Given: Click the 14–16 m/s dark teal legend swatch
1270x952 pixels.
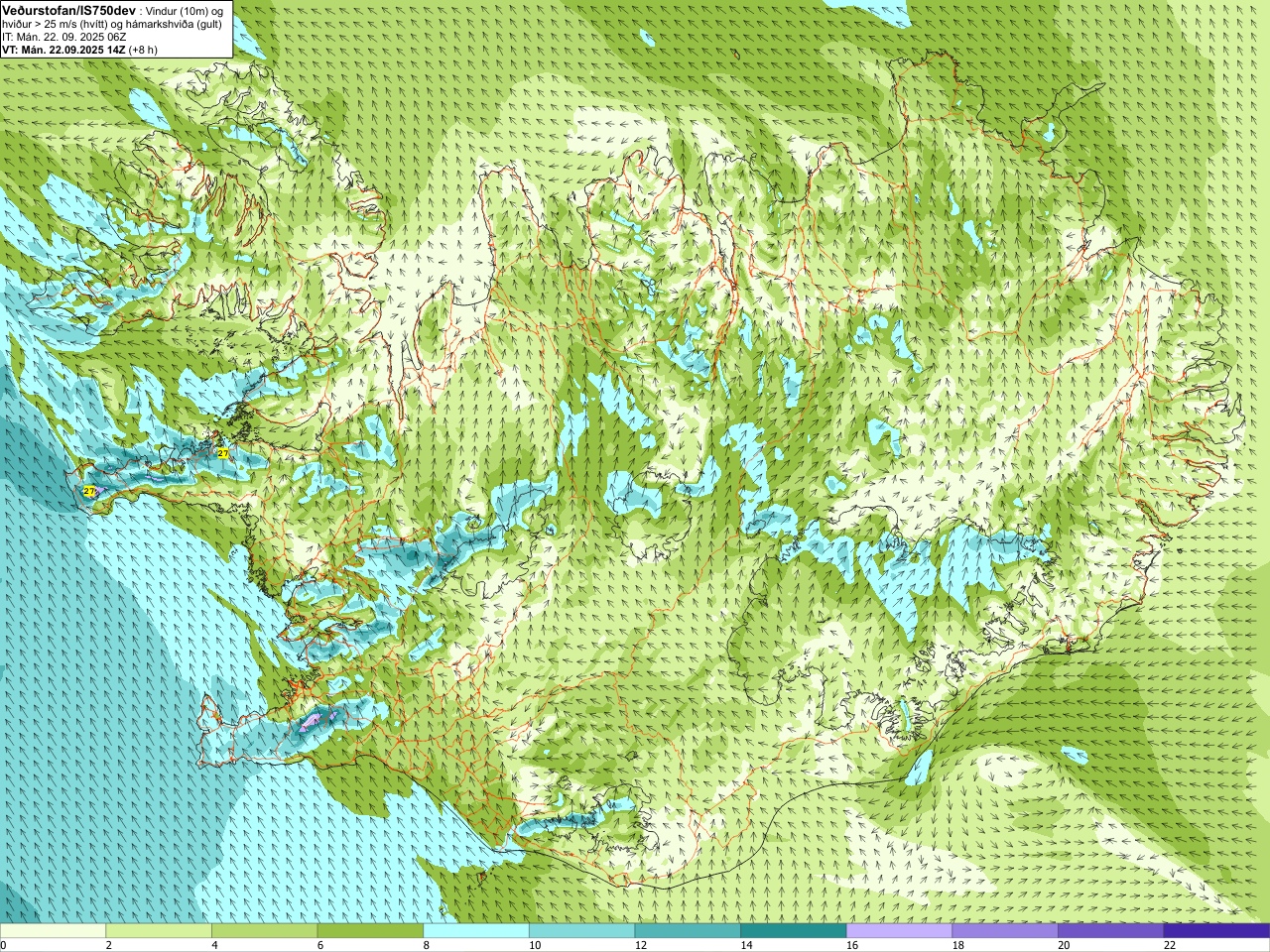Looking at the screenshot, I should tap(794, 931).
